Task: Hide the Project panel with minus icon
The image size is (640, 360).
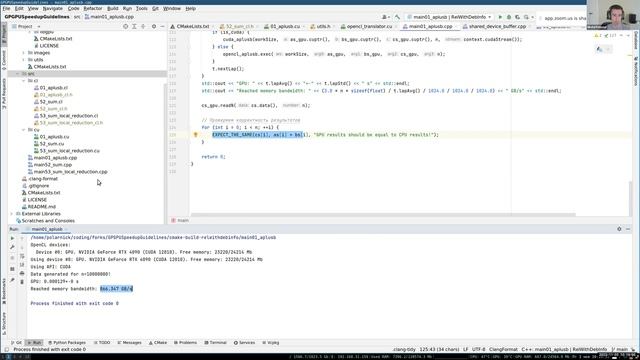Action: tap(162, 27)
